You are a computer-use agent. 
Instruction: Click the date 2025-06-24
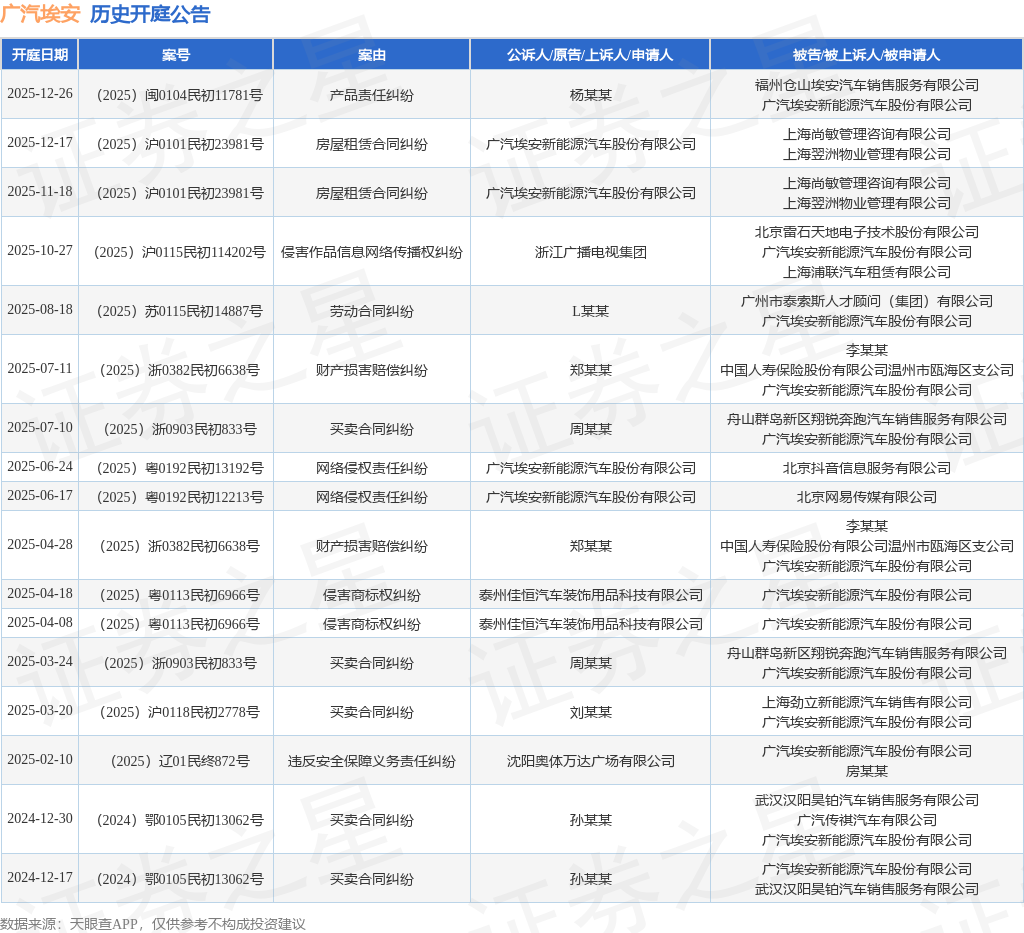coord(40,466)
